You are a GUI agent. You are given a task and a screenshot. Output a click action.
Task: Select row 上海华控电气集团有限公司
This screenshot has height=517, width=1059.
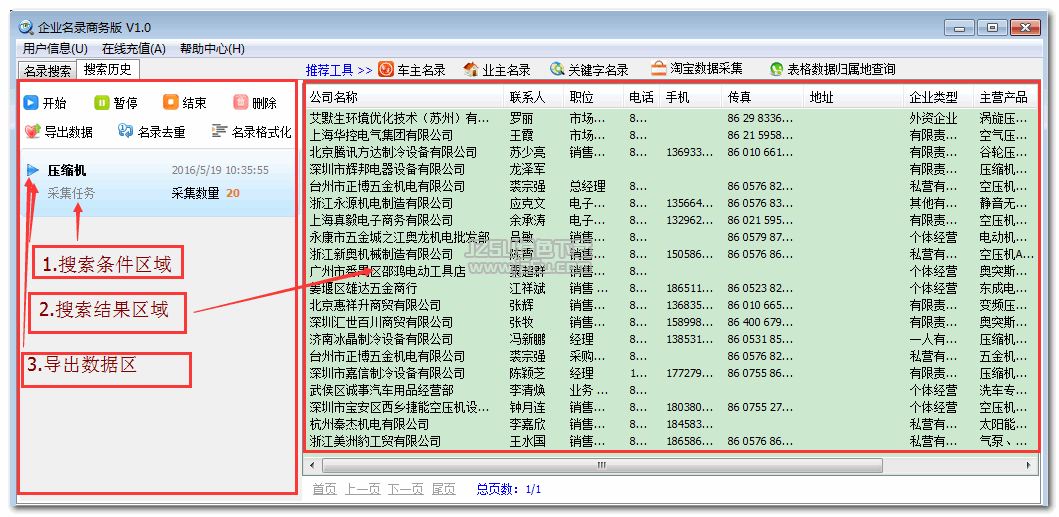[671, 135]
